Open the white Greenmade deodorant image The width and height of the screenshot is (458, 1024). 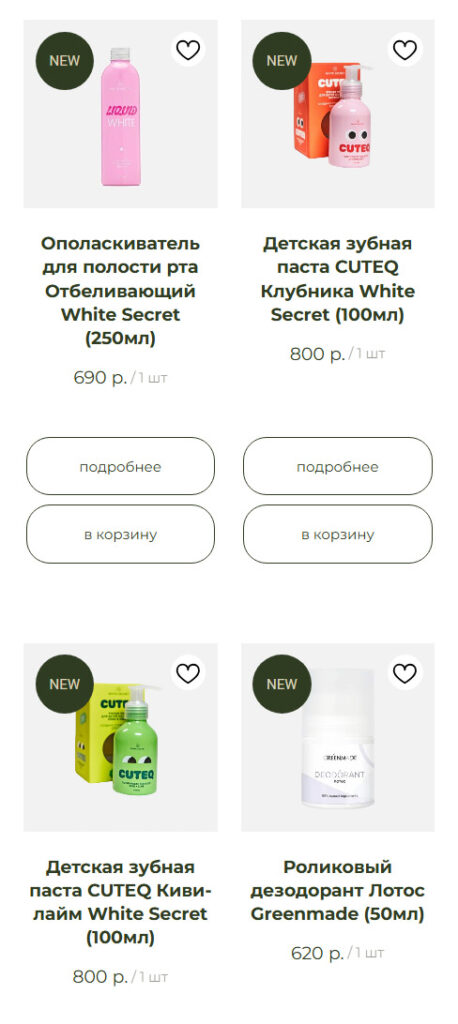pos(338,737)
